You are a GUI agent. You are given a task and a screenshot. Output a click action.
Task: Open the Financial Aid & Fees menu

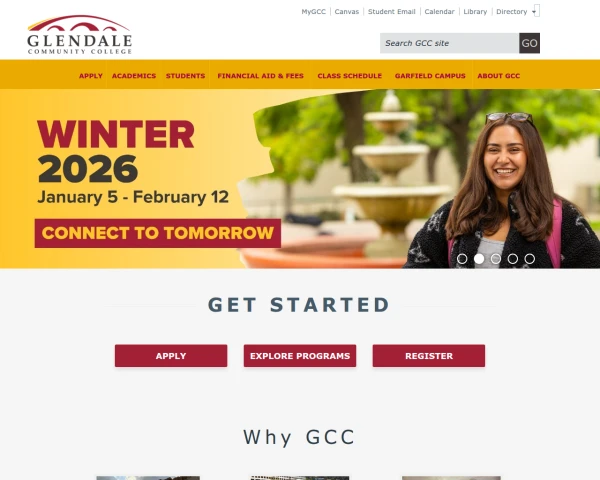(x=261, y=76)
